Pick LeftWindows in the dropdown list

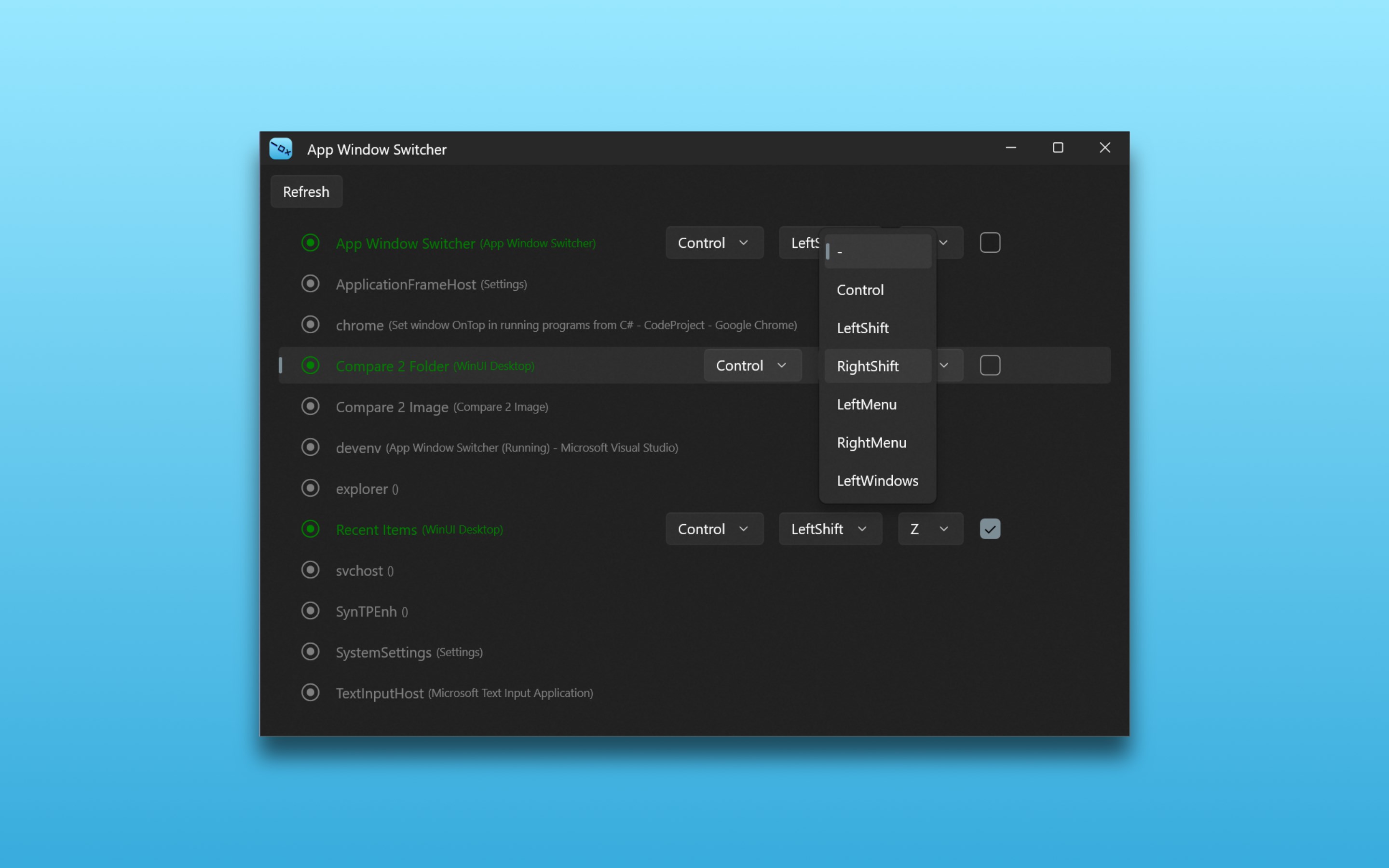[877, 480]
